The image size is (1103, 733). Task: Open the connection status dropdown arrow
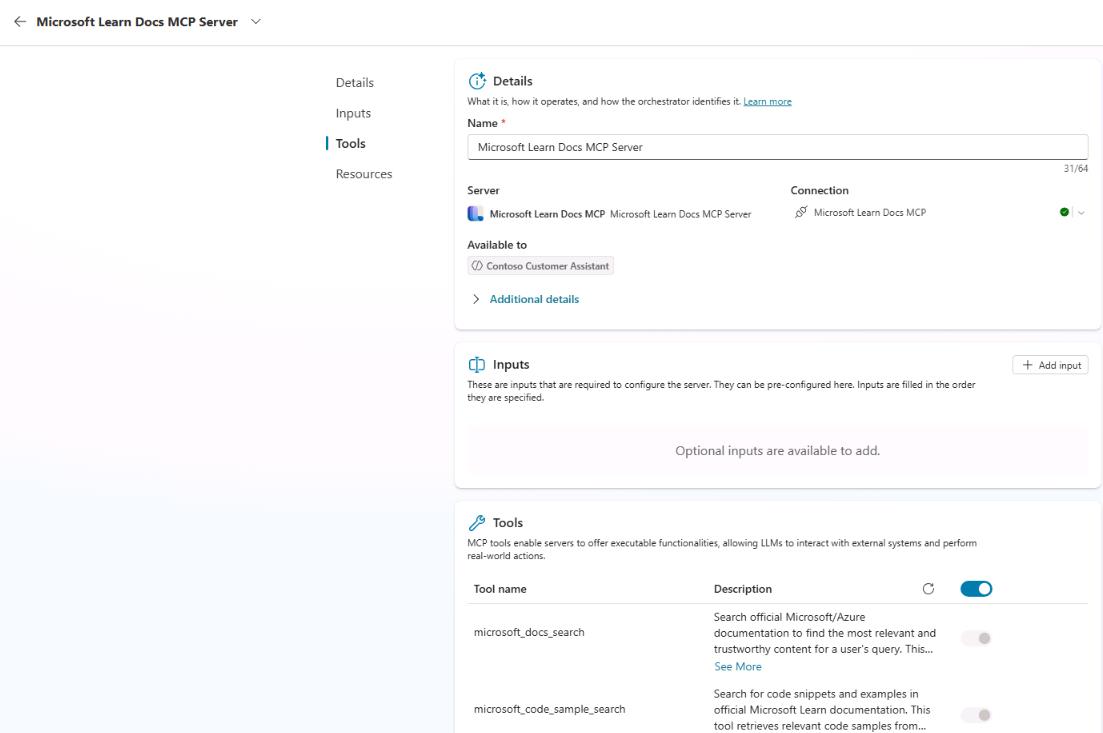click(1081, 212)
